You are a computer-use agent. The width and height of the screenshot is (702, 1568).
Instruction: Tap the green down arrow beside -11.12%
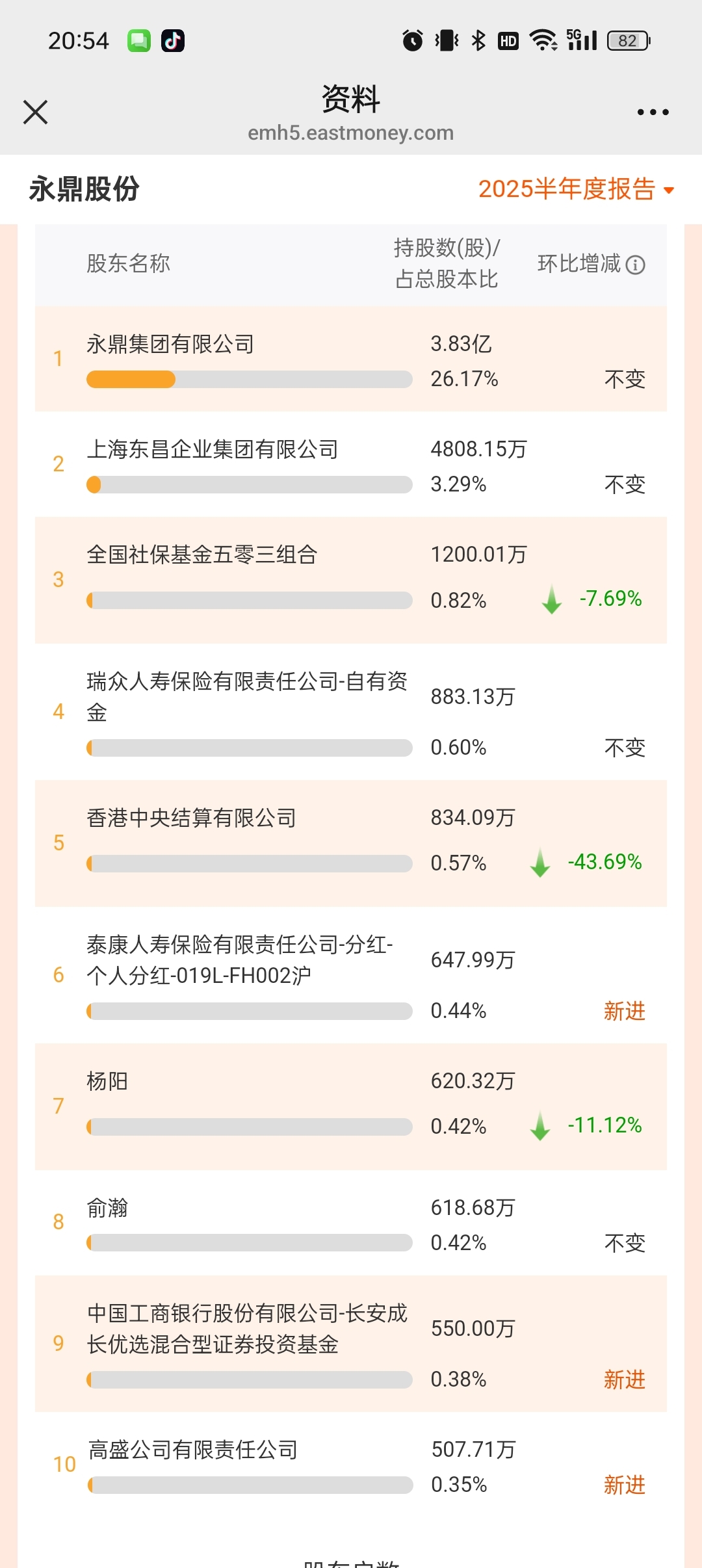point(540,1125)
